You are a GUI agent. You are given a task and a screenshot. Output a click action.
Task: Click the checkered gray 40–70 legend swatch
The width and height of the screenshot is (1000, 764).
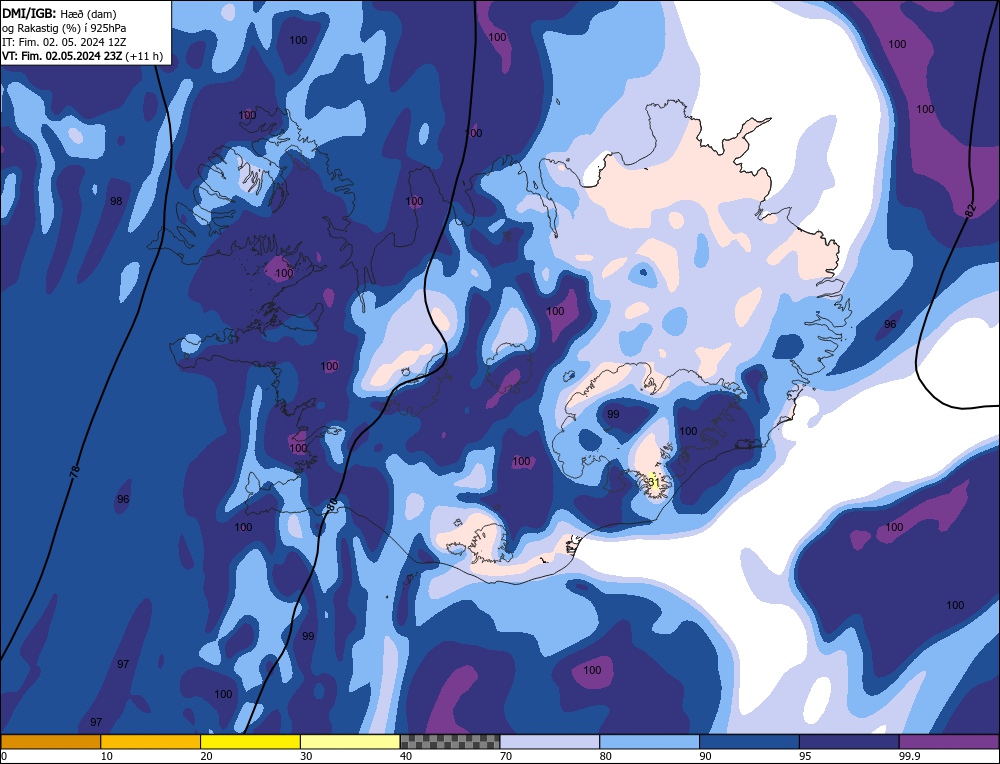tap(450, 742)
